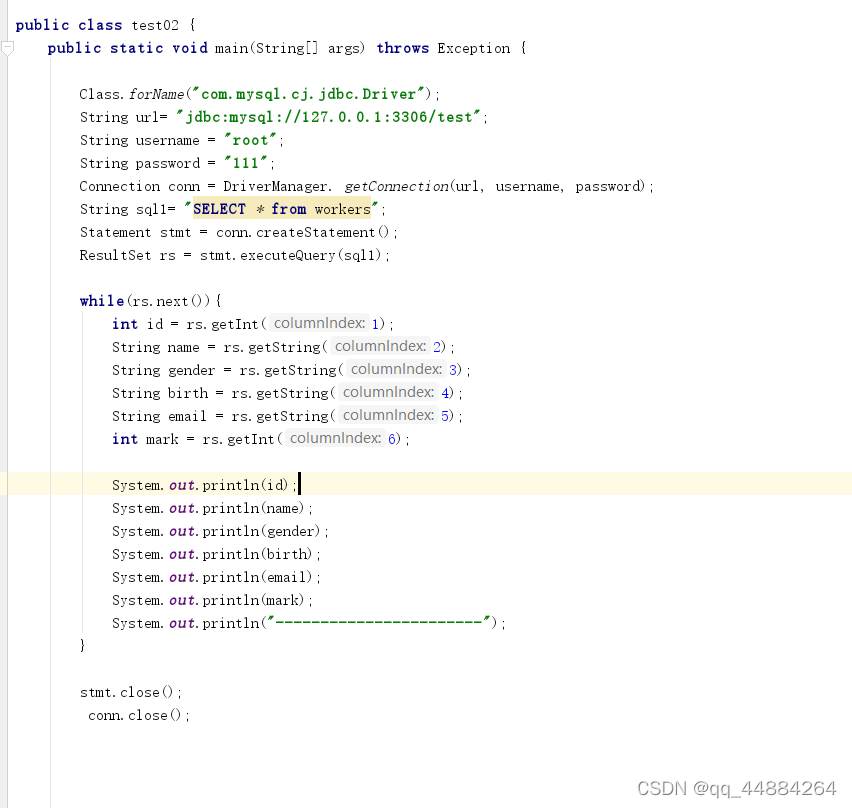Viewport: 852px width, 808px height.
Task: Click the columnIndex hint for rs.getInt(1)
Action: [318, 323]
